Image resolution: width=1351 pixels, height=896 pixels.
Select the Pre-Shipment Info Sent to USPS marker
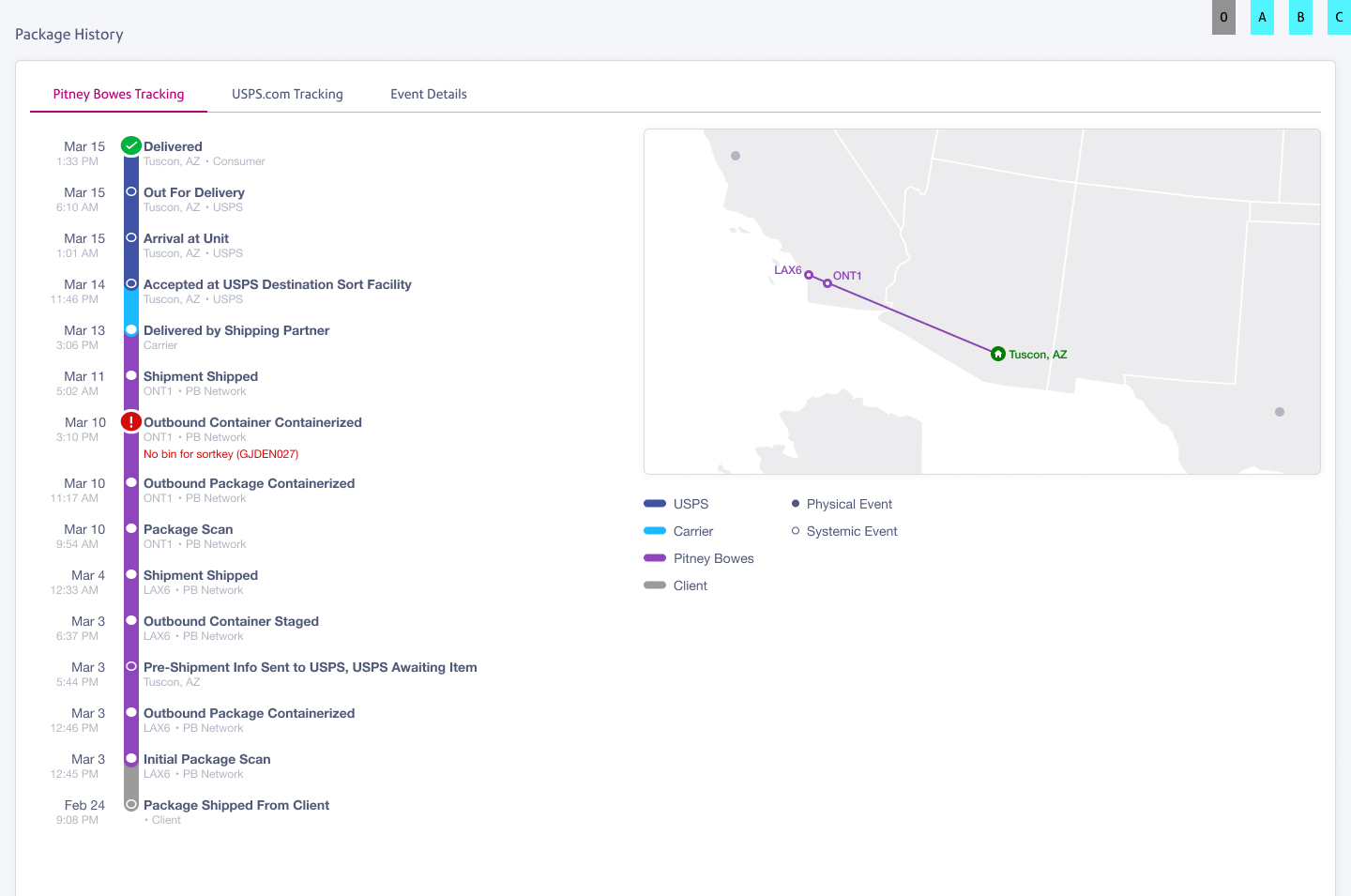click(x=131, y=666)
